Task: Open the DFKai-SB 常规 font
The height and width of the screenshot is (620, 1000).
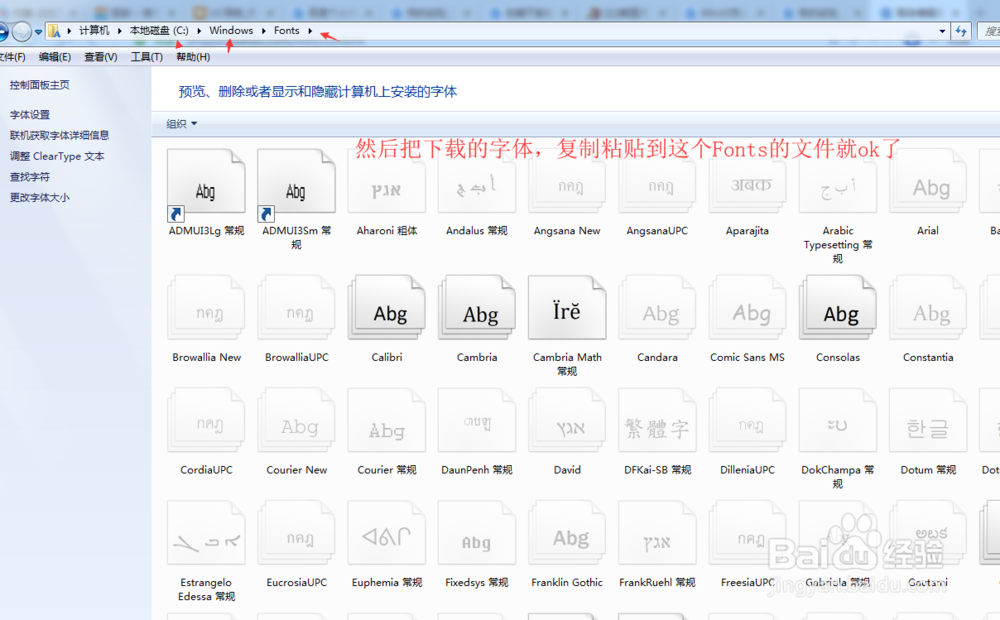Action: (656, 420)
